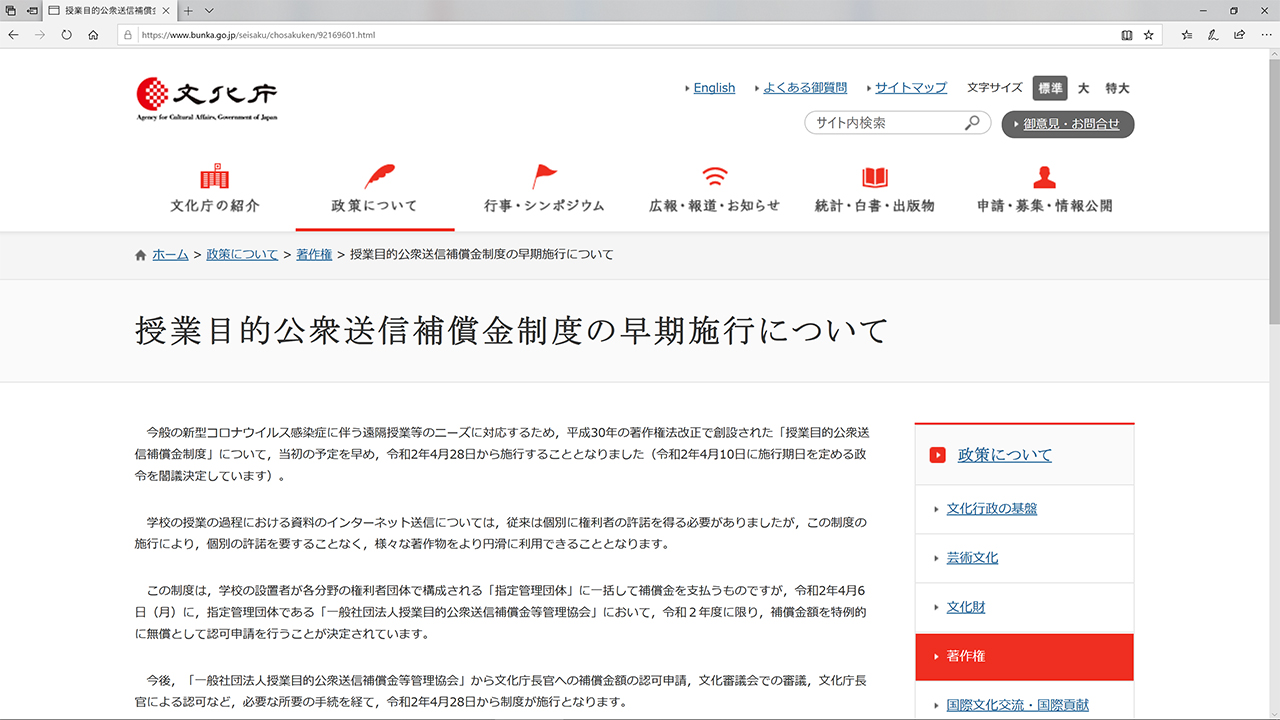The height and width of the screenshot is (720, 1280).
Task: Click ホーム breadcrumb link
Action: coord(170,255)
